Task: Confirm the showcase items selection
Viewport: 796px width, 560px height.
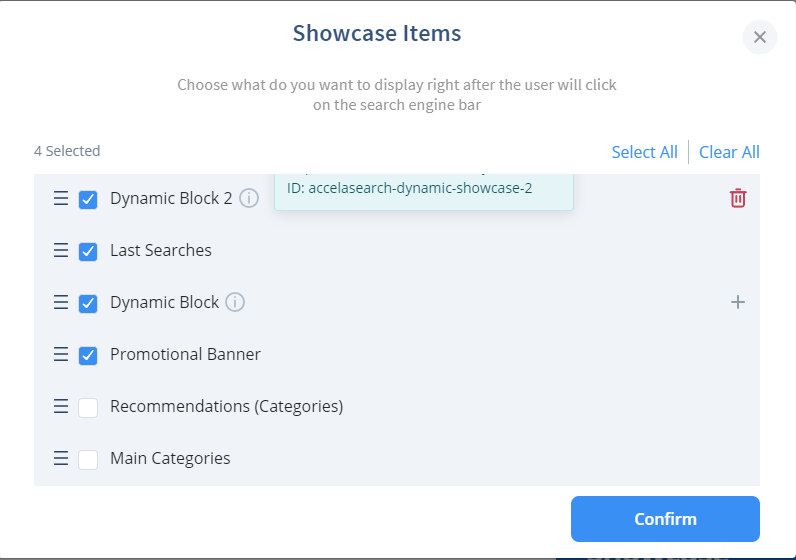Action: pyautogui.click(x=665, y=519)
